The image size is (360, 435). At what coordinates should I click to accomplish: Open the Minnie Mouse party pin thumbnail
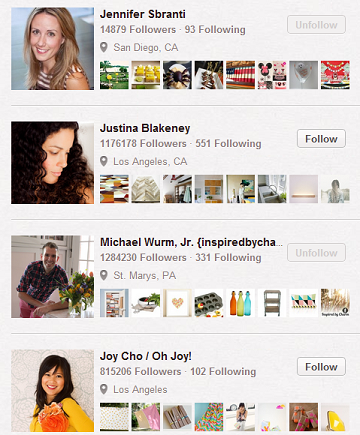272,75
